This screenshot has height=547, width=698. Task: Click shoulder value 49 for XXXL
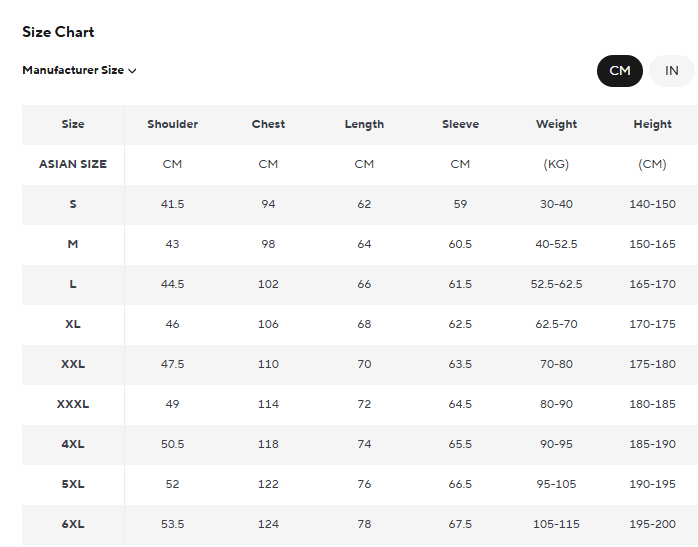pos(173,405)
